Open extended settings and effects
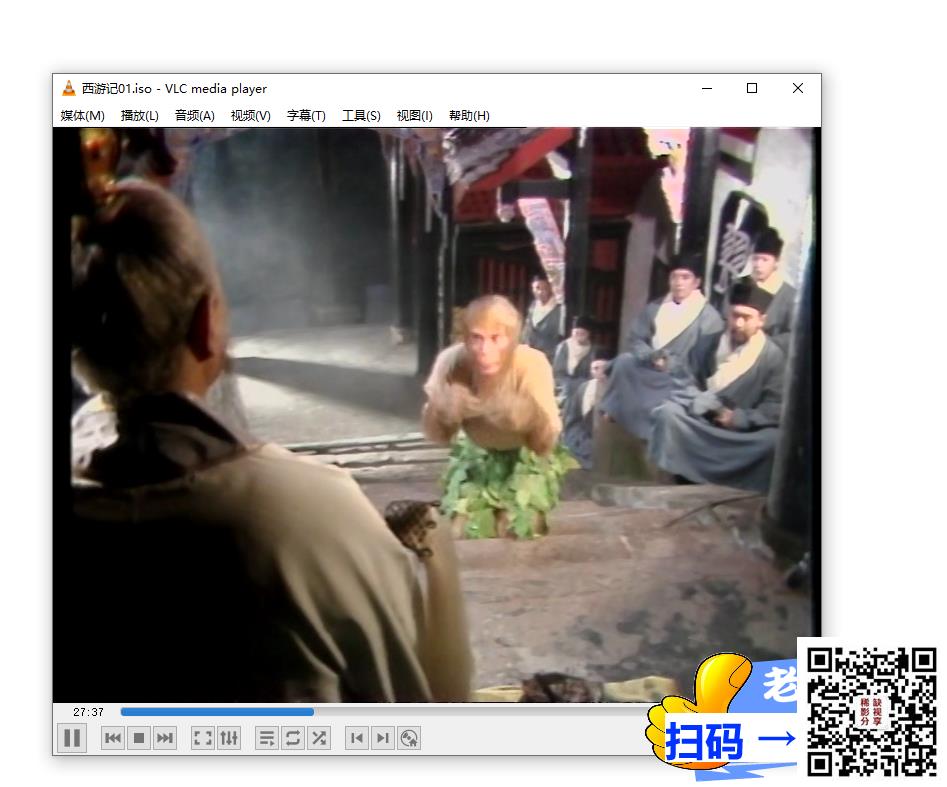This screenshot has width=947, height=787. click(229, 738)
